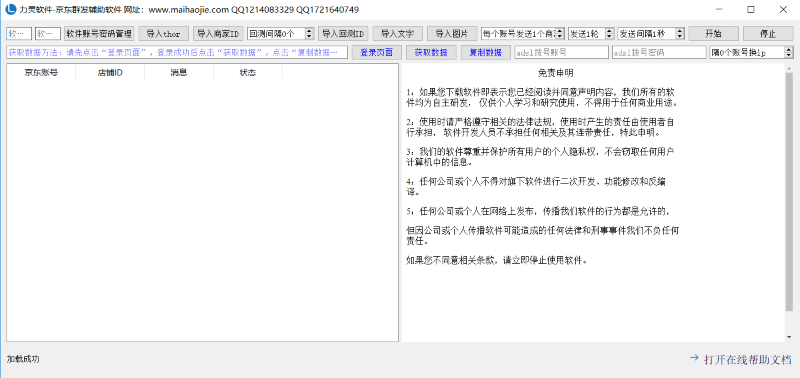Viewport: 800px width, 378px height.
Task: Click the 复制数据 copy data button
Action: pyautogui.click(x=485, y=52)
